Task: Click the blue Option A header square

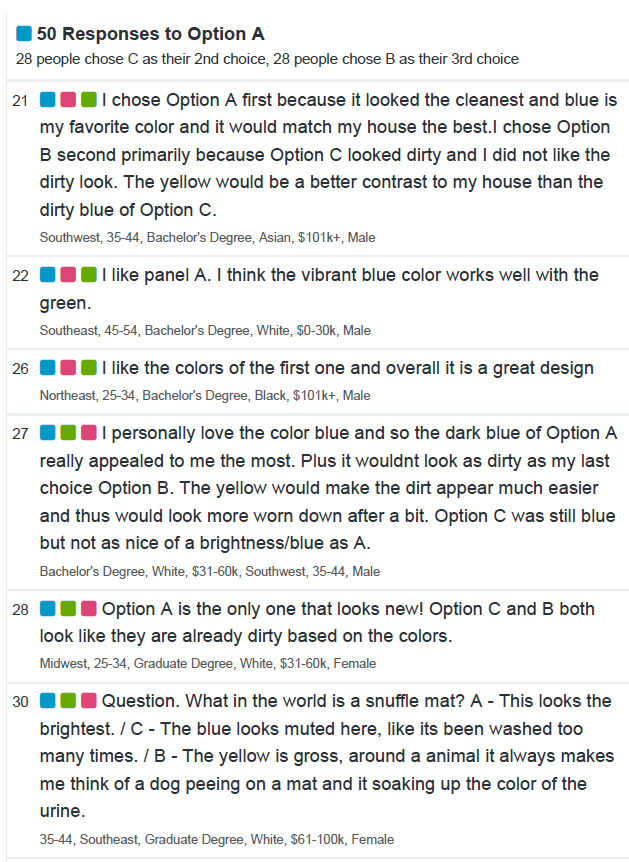Action: click(24, 34)
